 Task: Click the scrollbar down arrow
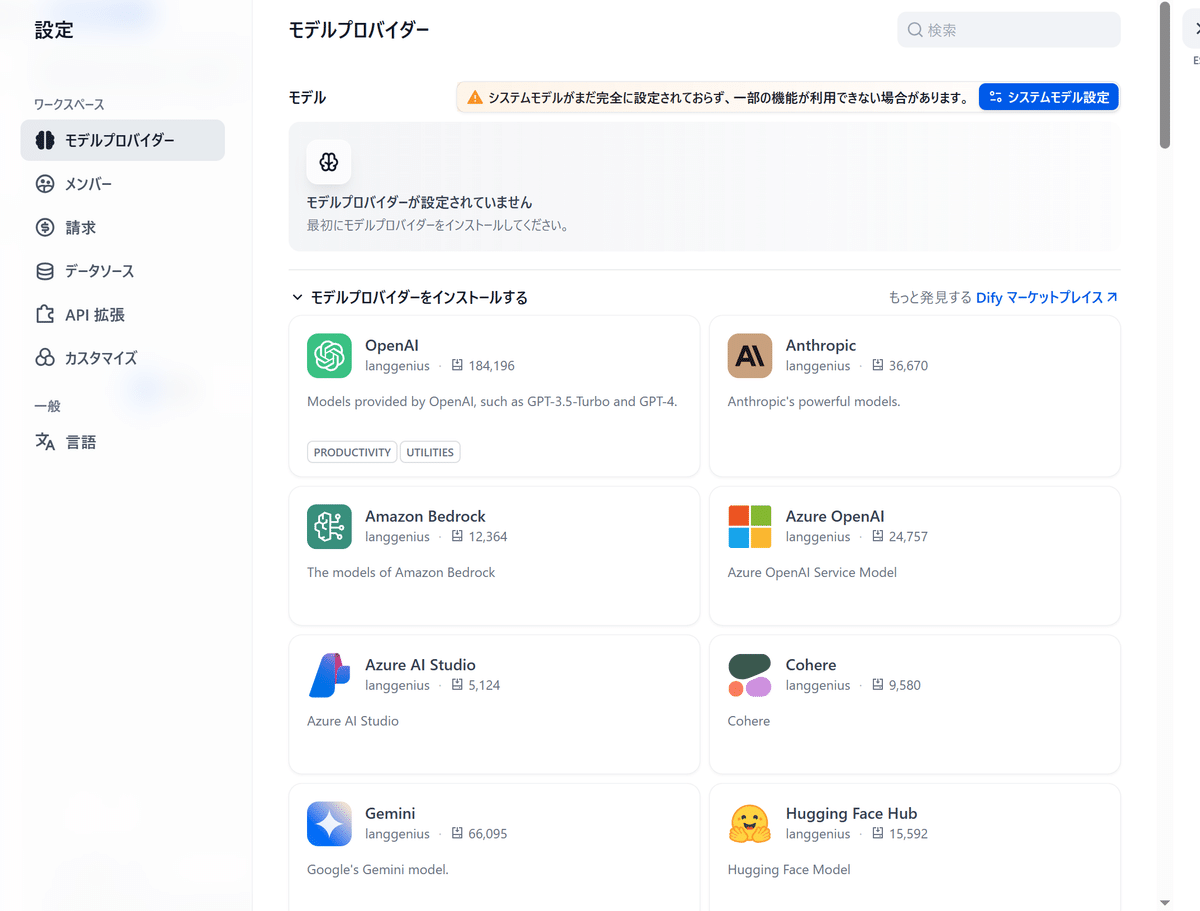(1165, 902)
